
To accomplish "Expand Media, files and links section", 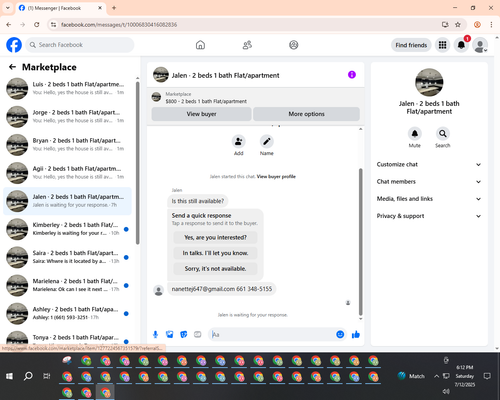I will click(429, 199).
